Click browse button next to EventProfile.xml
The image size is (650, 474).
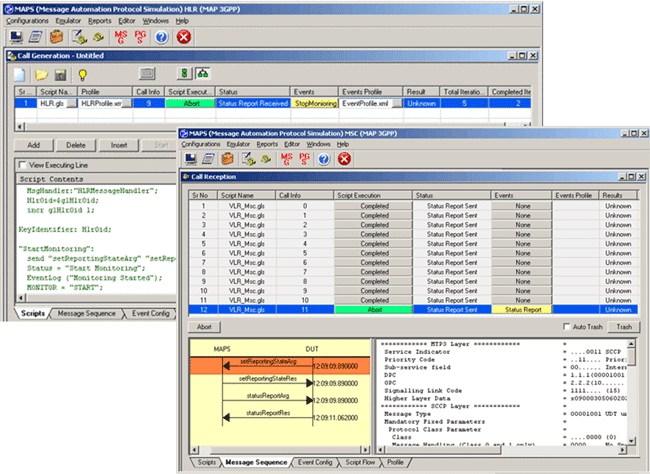pyautogui.click(x=397, y=103)
